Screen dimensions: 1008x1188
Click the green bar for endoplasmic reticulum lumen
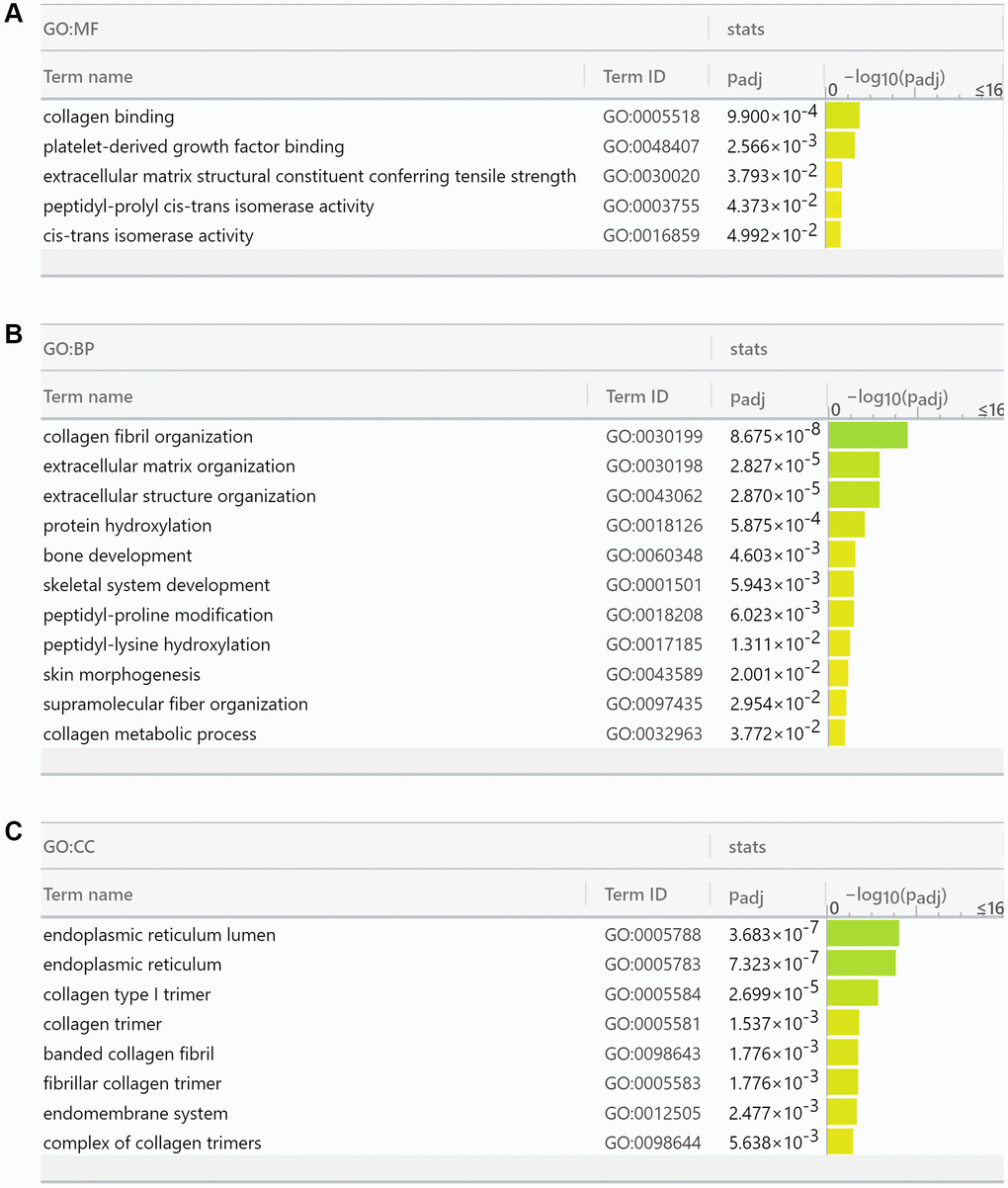coord(863,935)
